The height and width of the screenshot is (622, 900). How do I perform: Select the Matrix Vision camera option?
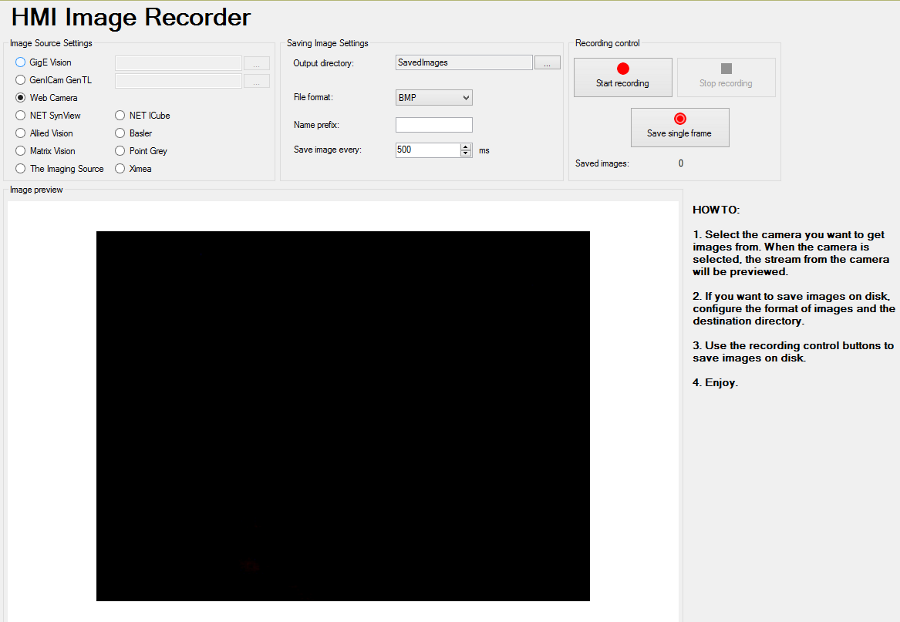(x=21, y=151)
